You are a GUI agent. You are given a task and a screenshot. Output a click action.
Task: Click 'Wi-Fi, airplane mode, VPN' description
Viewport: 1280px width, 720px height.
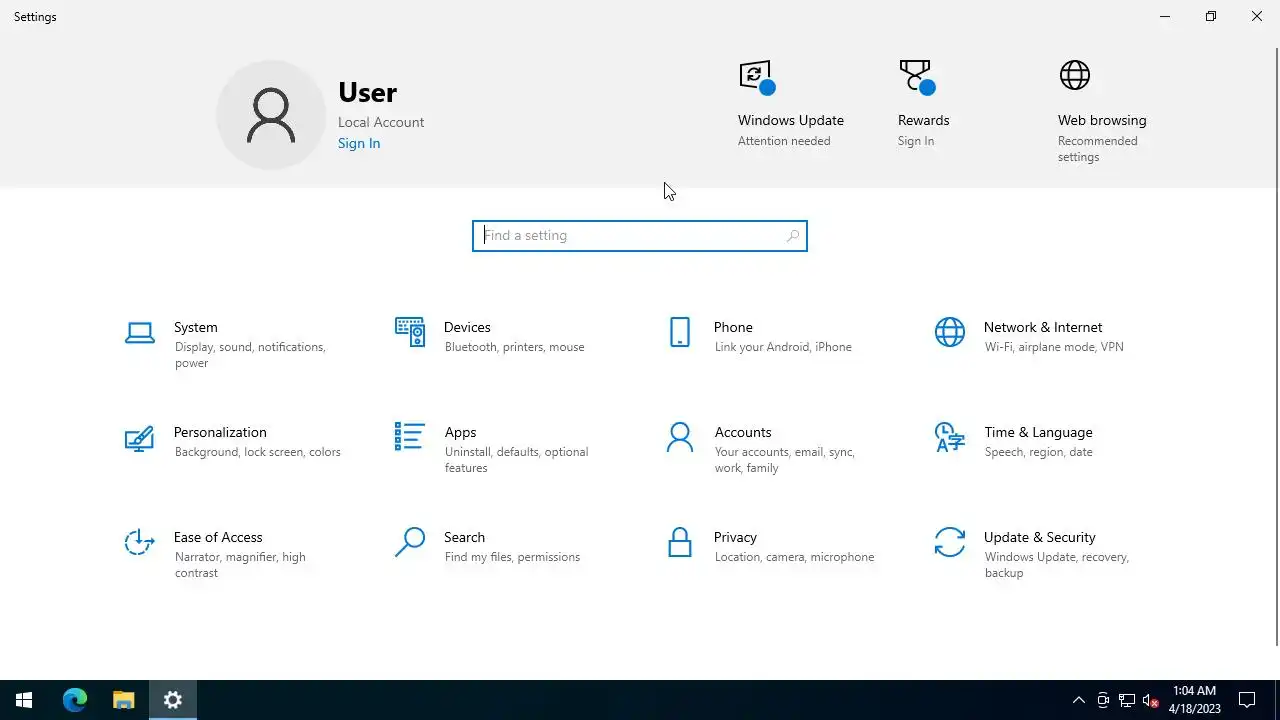pyautogui.click(x=1054, y=347)
